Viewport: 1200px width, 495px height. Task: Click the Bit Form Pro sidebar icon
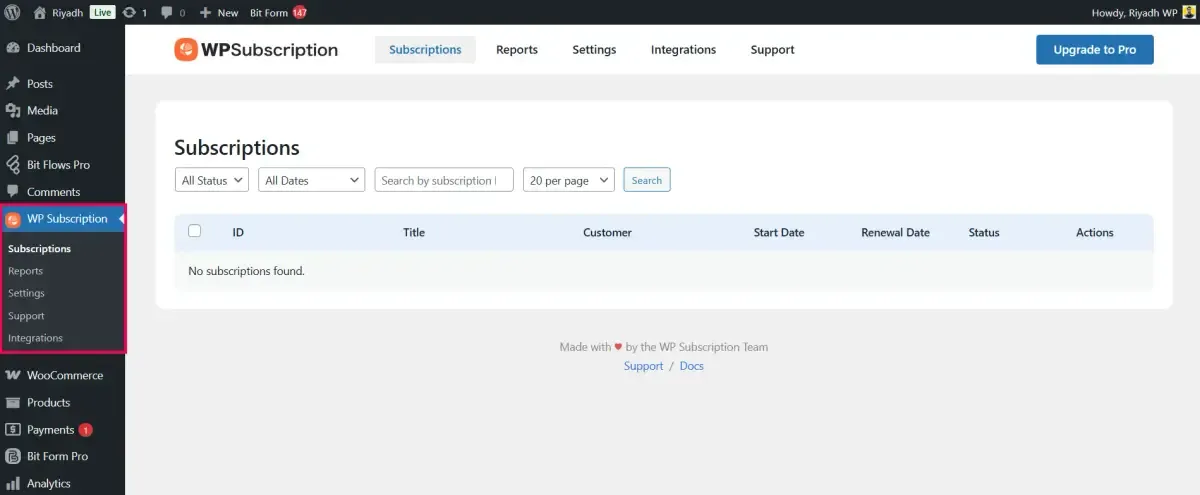coord(13,456)
